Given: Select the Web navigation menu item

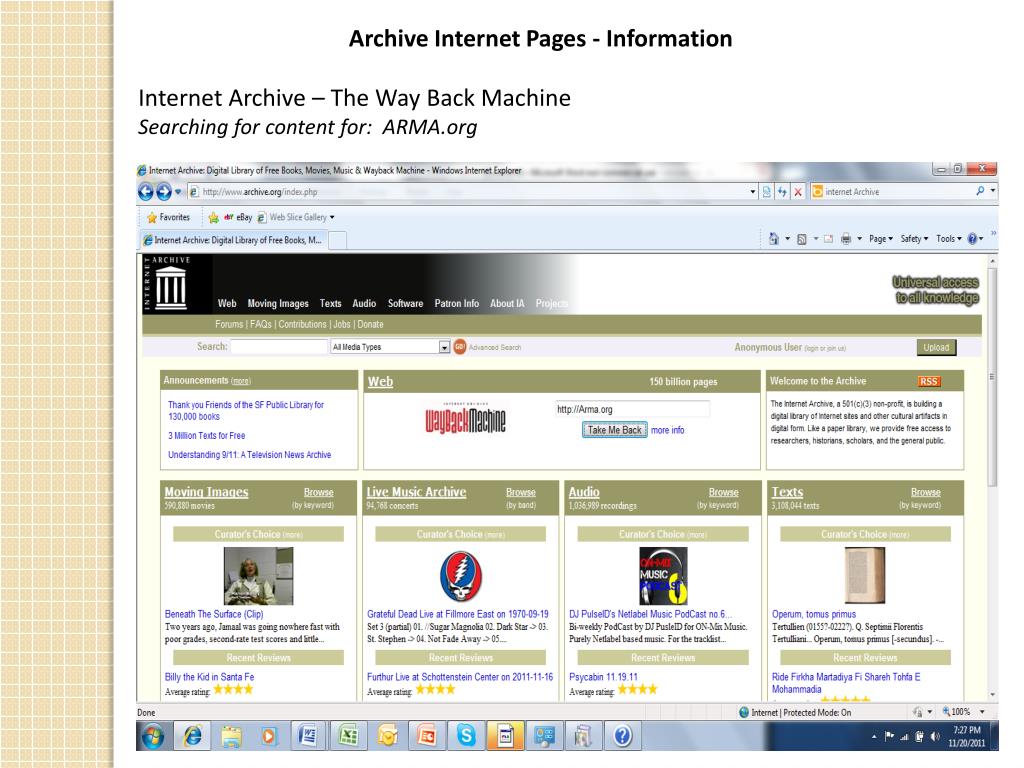Looking at the screenshot, I should (227, 303).
